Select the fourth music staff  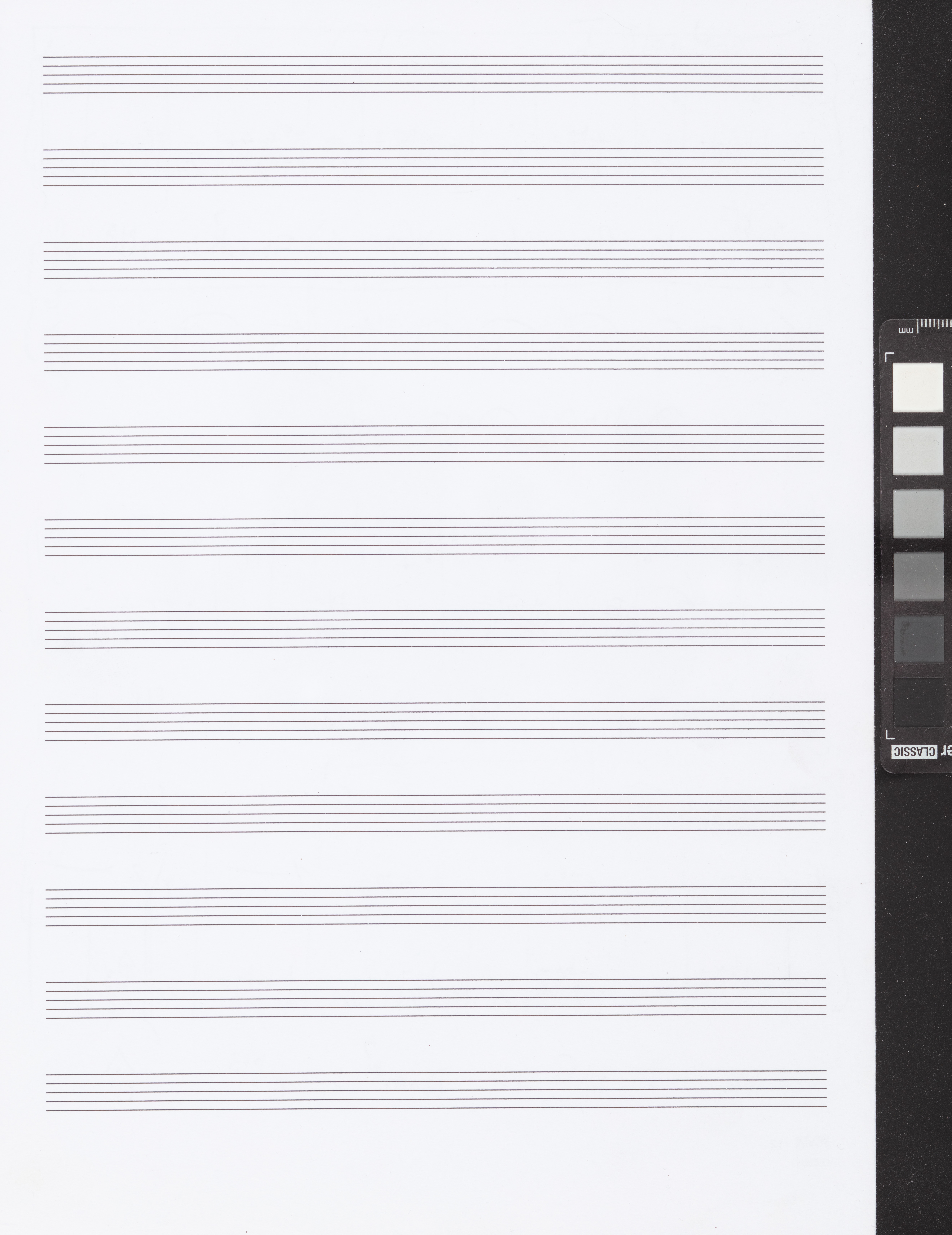[434, 352]
